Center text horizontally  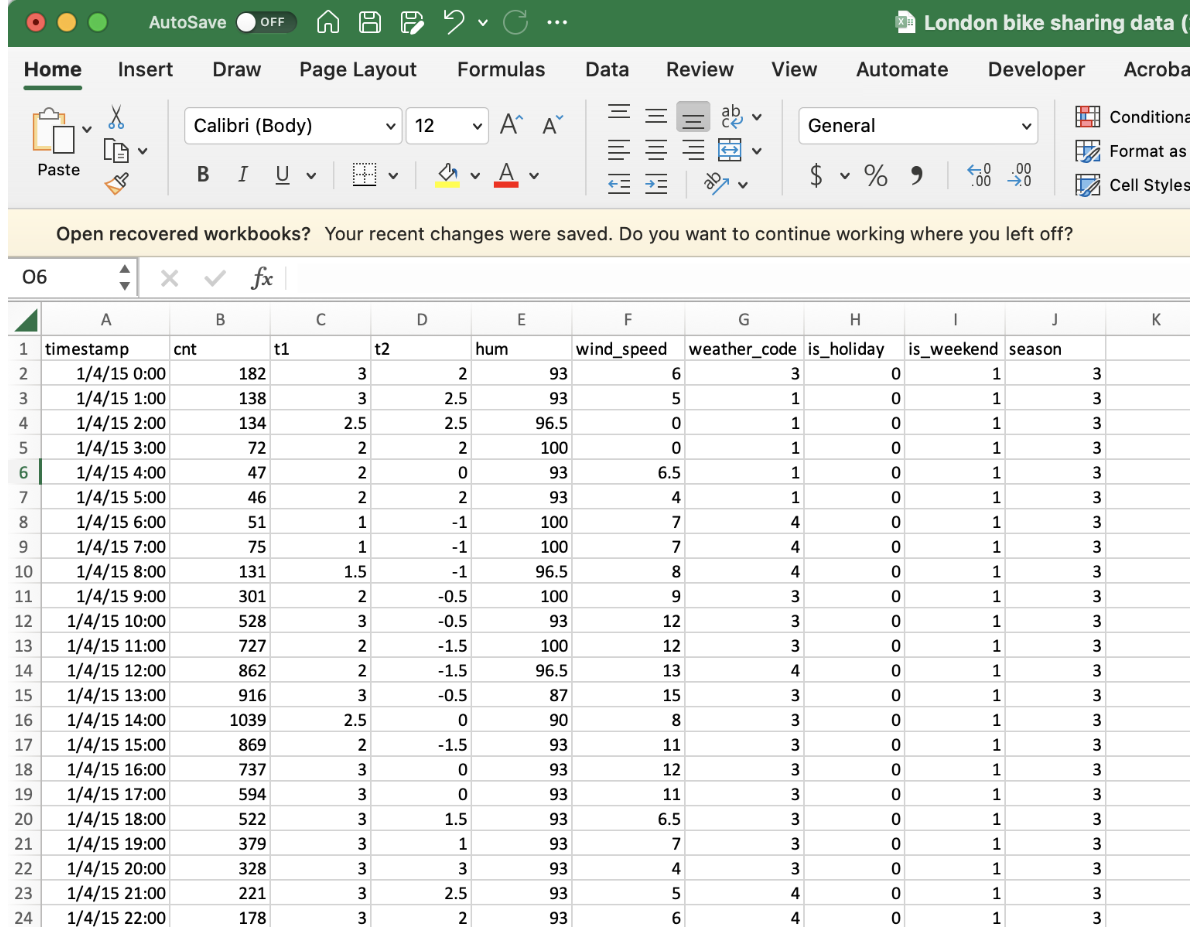(x=656, y=150)
